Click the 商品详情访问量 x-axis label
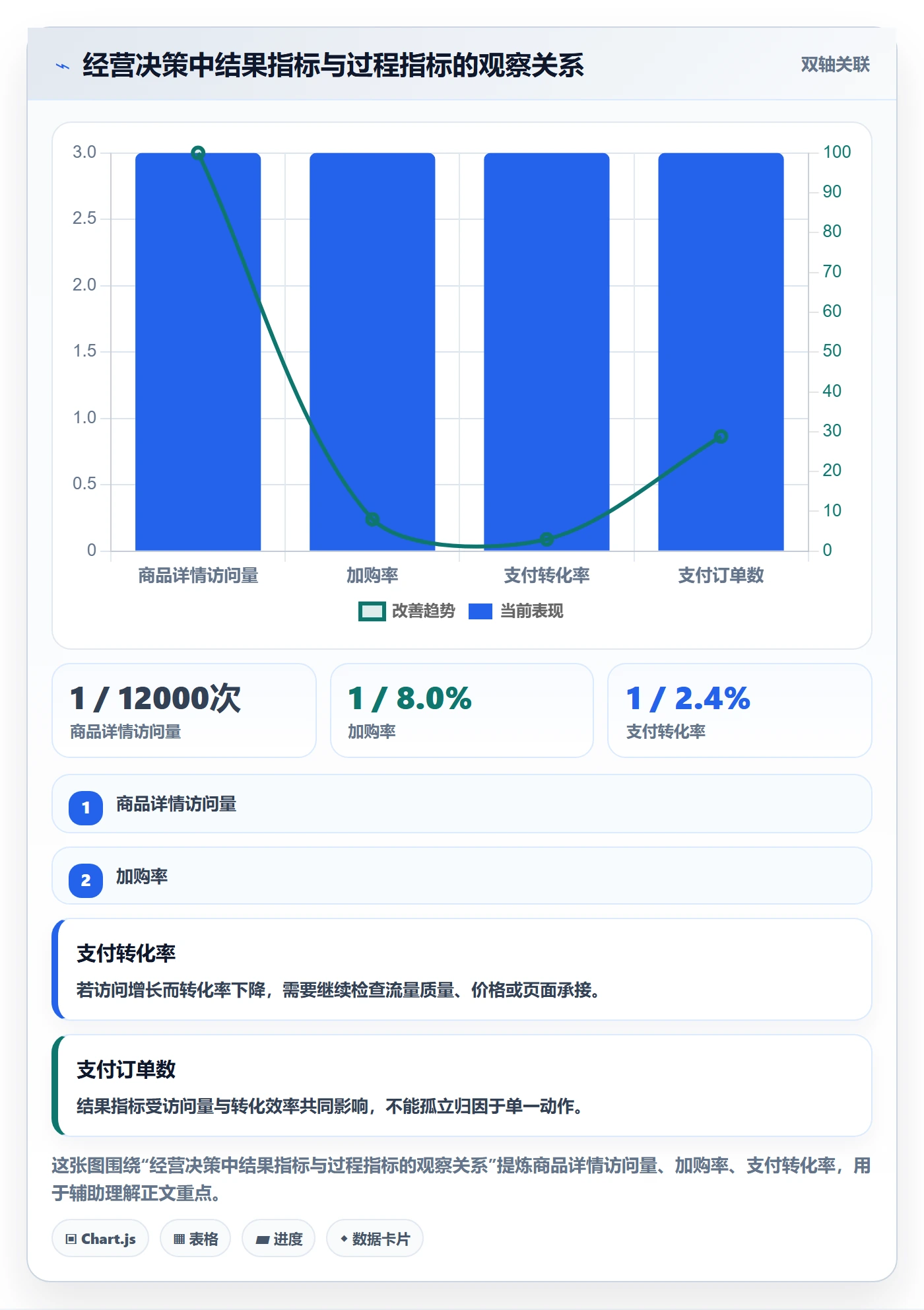Screen dimensions: 924x1310 (x=198, y=576)
